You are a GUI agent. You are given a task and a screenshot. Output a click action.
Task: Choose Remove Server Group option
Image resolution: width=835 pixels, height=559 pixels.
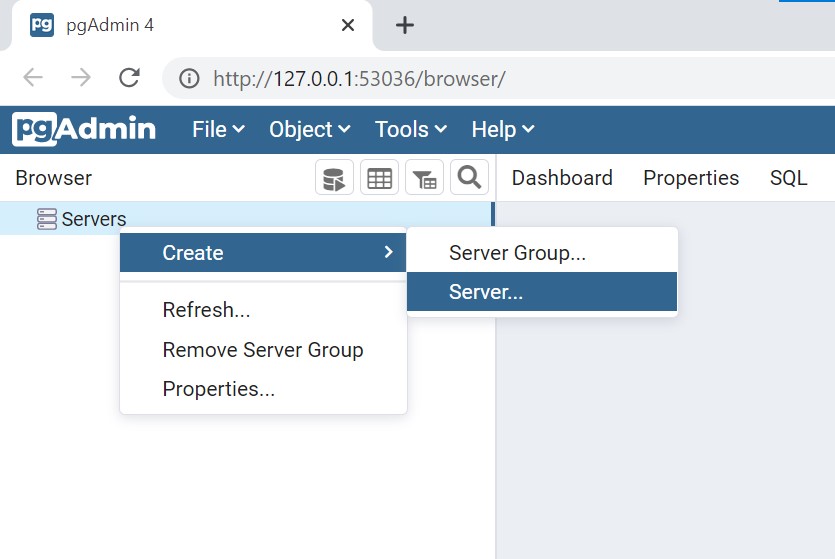262,350
